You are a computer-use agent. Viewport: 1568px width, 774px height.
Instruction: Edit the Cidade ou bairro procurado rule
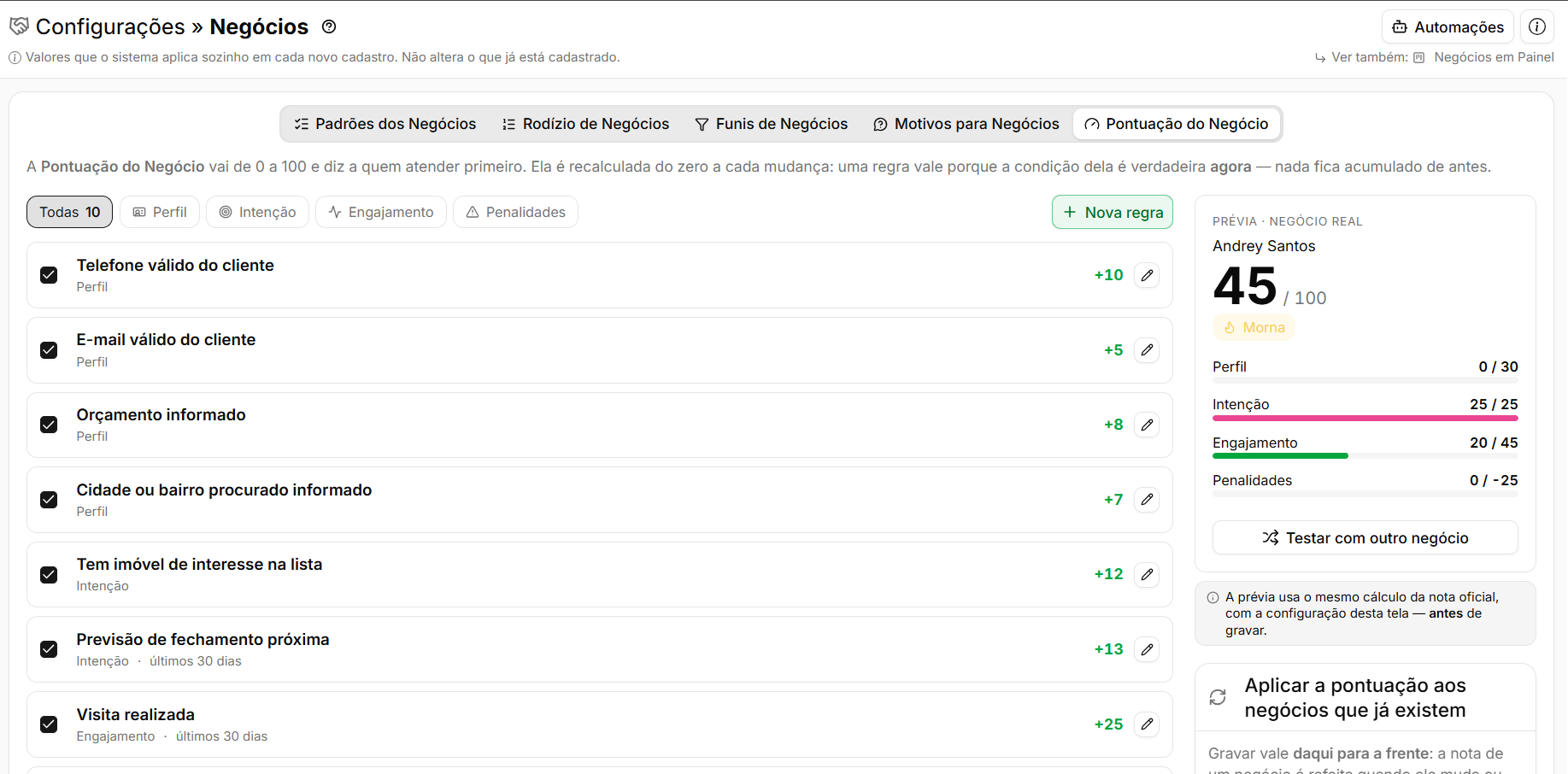[x=1147, y=500]
